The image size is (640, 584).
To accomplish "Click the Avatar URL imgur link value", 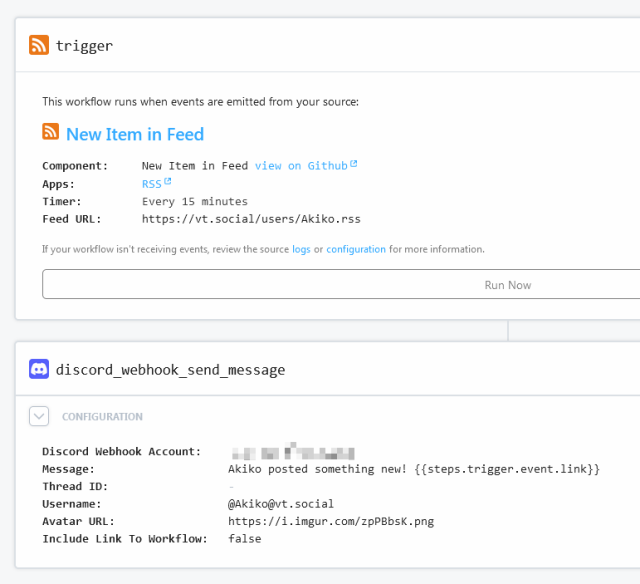I will click(x=330, y=521).
